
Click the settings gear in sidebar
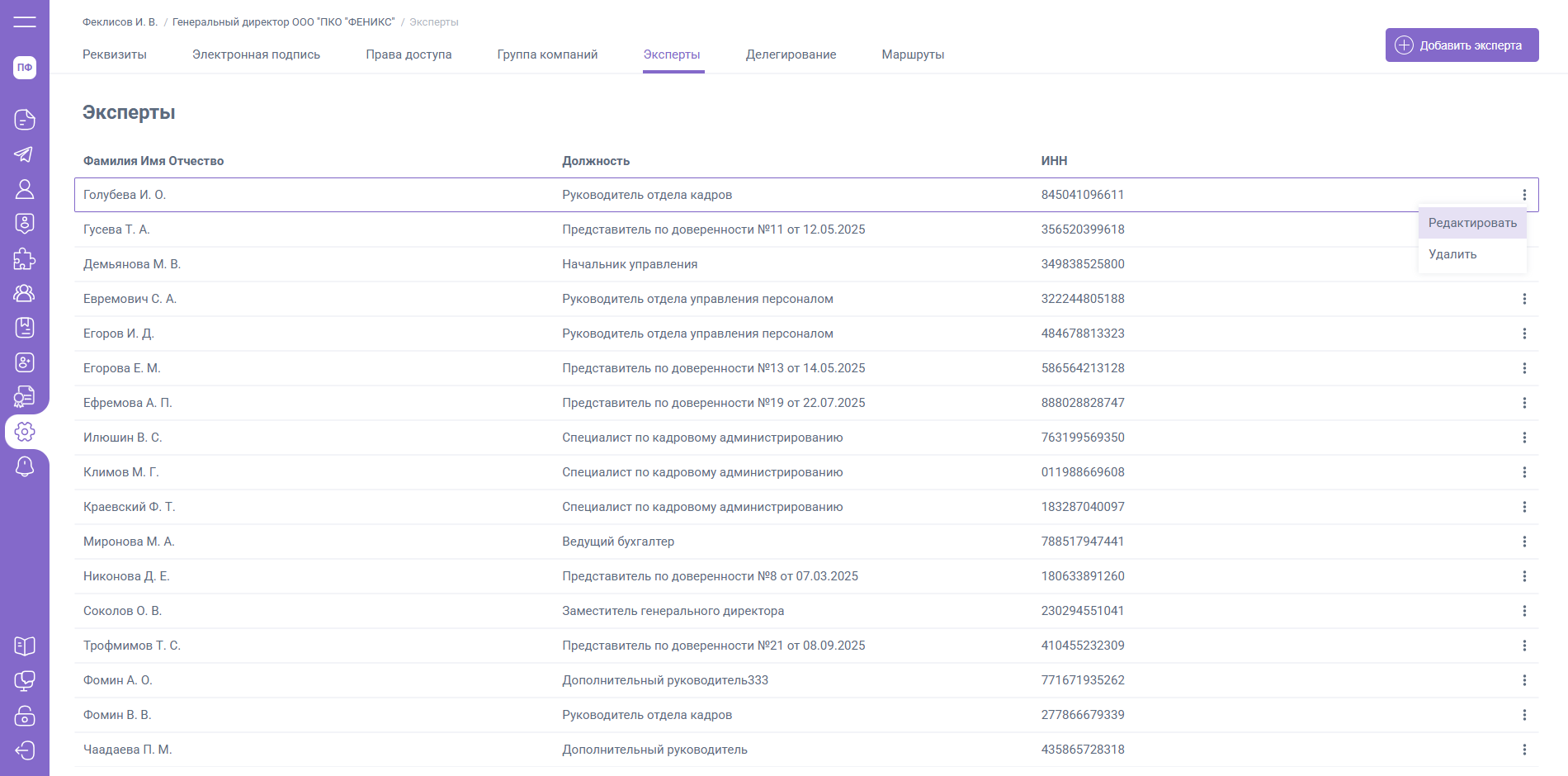[x=25, y=432]
